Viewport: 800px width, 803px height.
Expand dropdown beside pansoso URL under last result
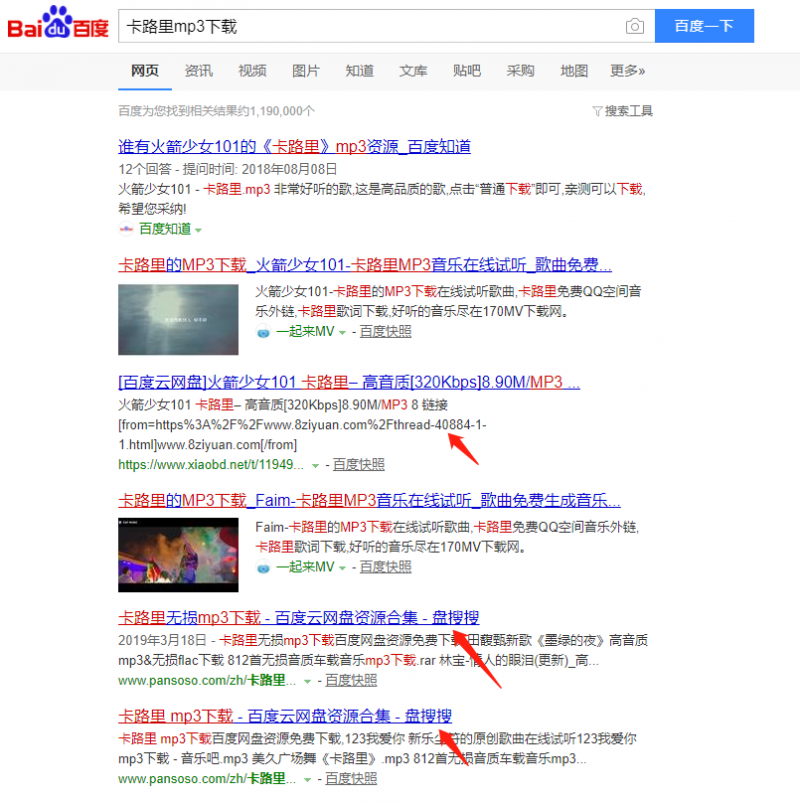[308, 780]
